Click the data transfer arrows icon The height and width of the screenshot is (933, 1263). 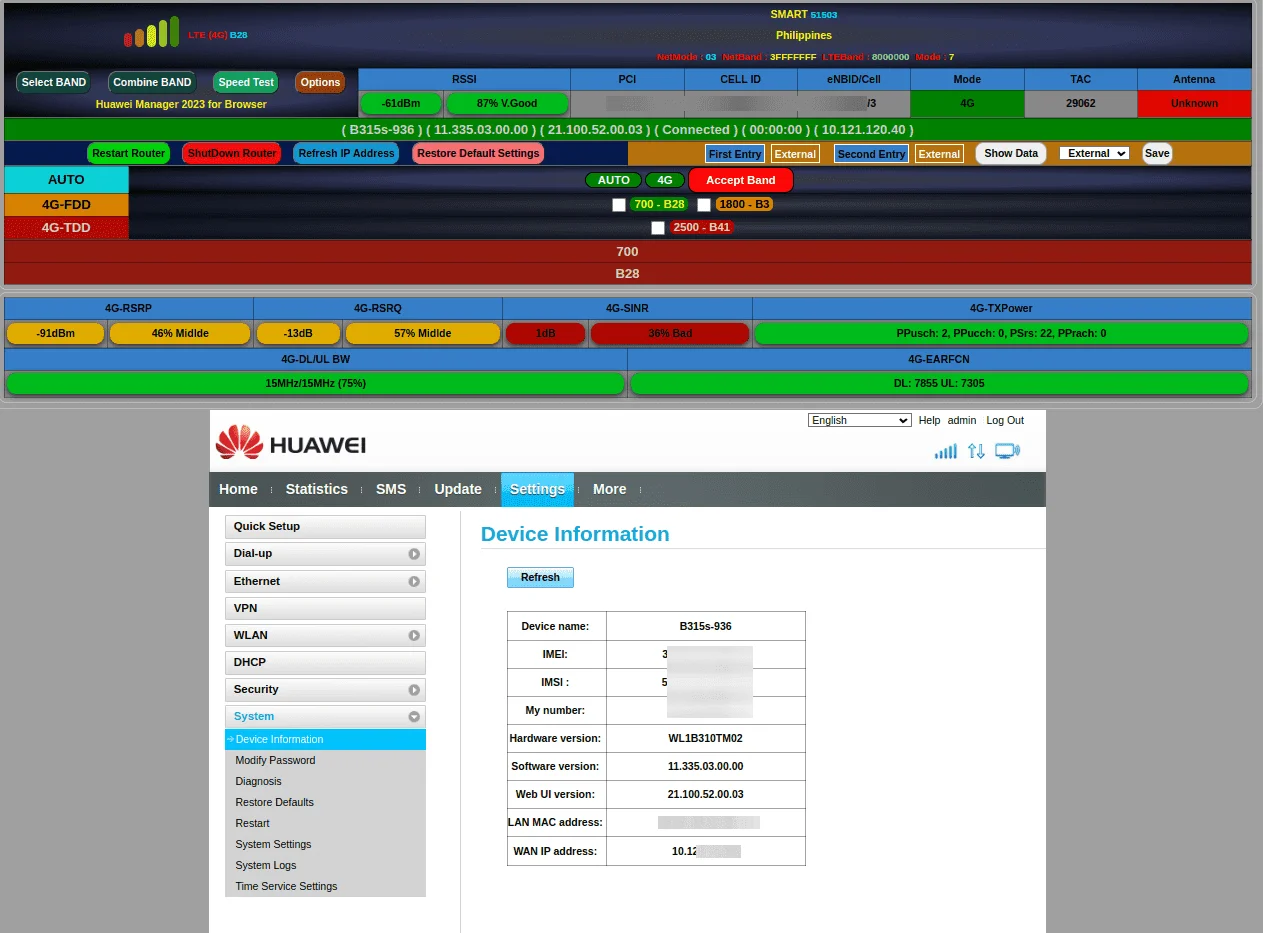(976, 451)
